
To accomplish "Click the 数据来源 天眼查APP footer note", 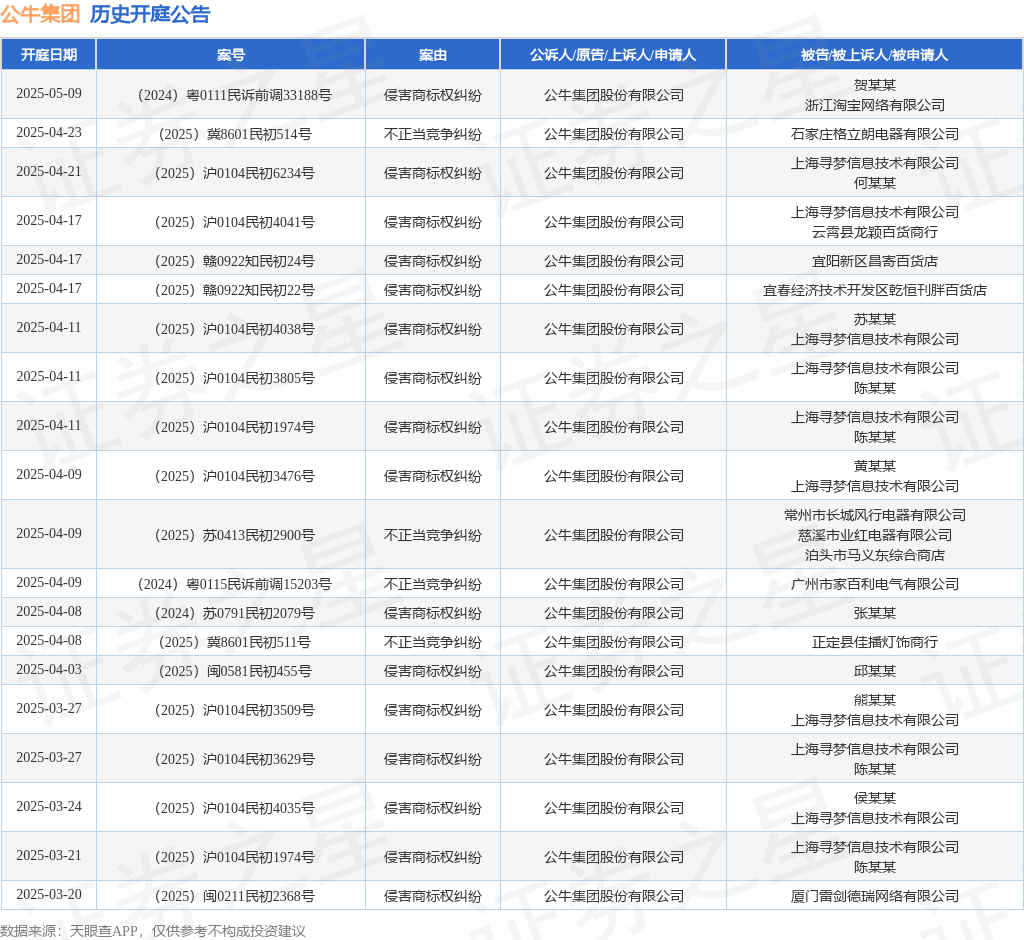I will pyautogui.click(x=153, y=930).
